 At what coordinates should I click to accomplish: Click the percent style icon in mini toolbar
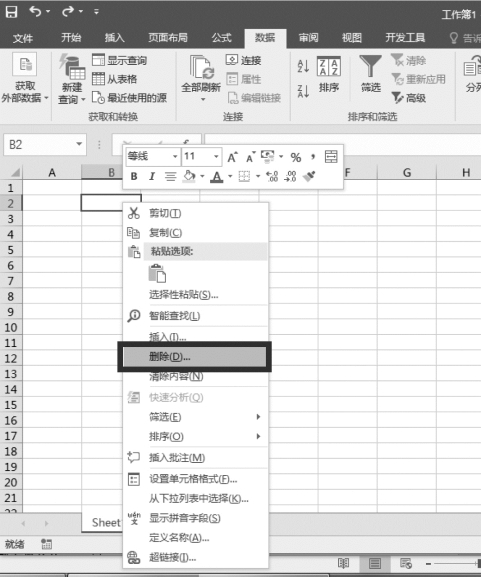(x=296, y=157)
